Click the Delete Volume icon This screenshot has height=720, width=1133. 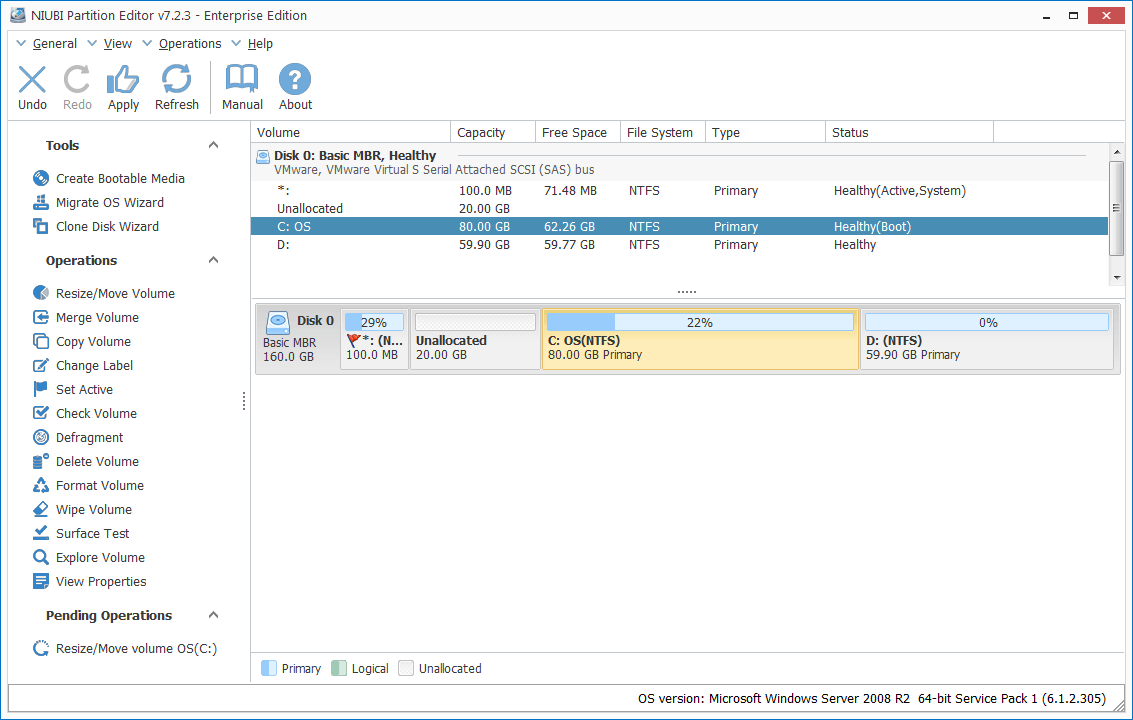coord(41,461)
